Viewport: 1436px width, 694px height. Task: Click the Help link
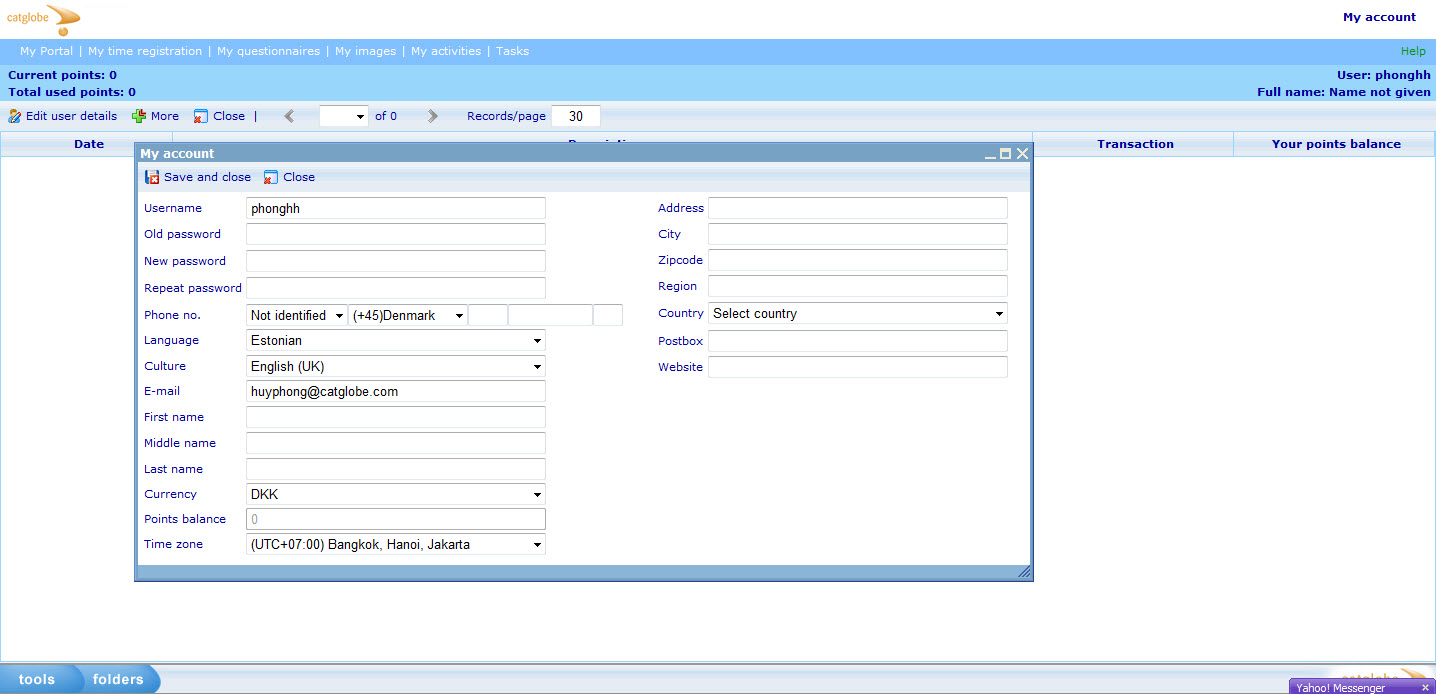(x=1412, y=51)
